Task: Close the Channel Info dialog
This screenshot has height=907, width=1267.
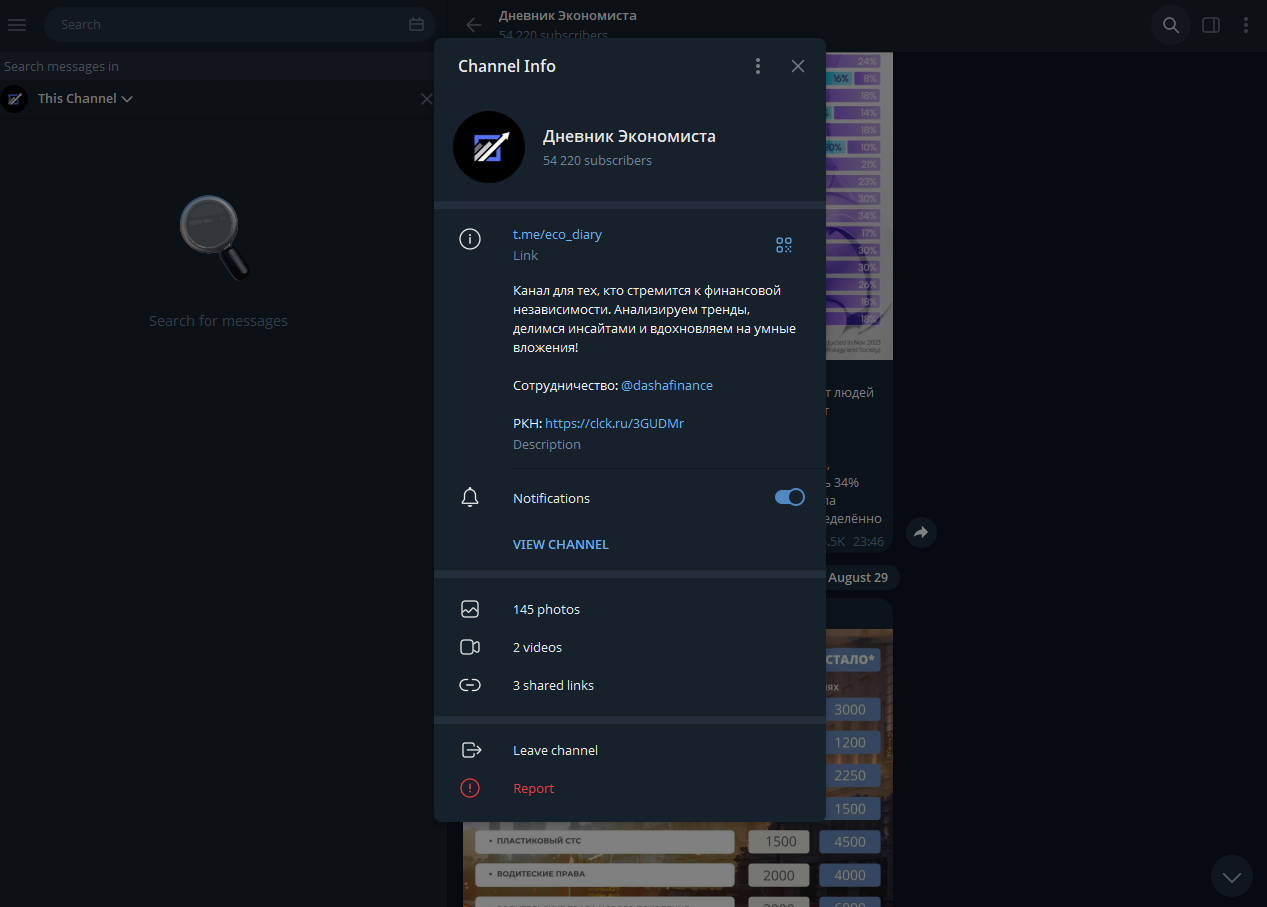Action: click(797, 66)
